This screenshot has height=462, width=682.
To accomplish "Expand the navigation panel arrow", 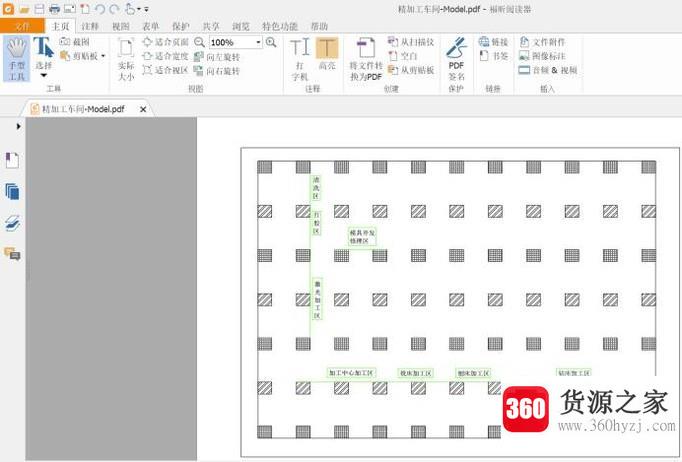I will (x=18, y=126).
